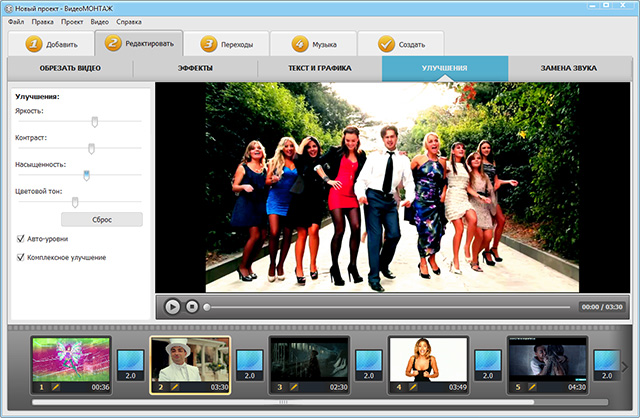Viewport: 640px width, 418px height.
Task: Open the Проект menu
Action: click(x=71, y=21)
